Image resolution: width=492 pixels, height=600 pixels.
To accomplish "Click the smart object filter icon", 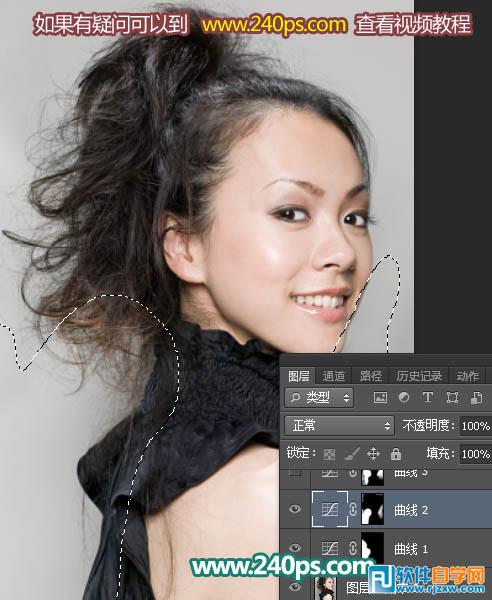I will click(x=476, y=398).
